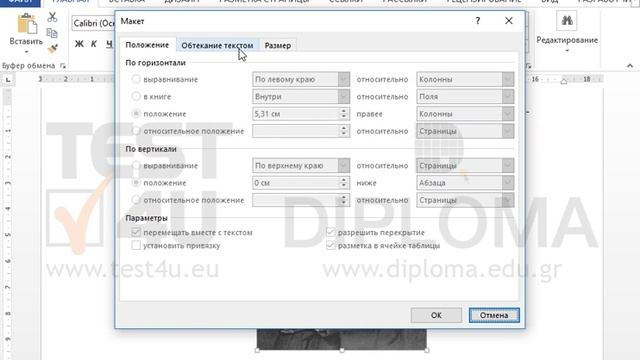Select vertical относительное положение radio button
This screenshot has height=360, width=640.
click(136, 200)
